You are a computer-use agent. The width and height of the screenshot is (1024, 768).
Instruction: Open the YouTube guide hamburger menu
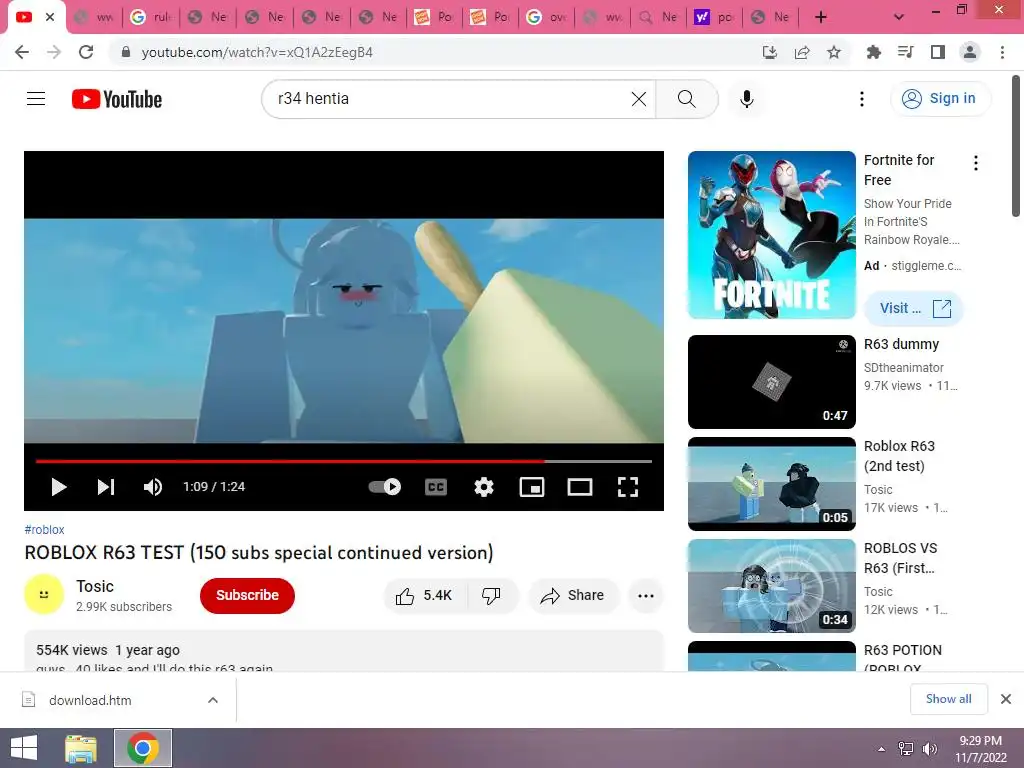pyautogui.click(x=36, y=99)
